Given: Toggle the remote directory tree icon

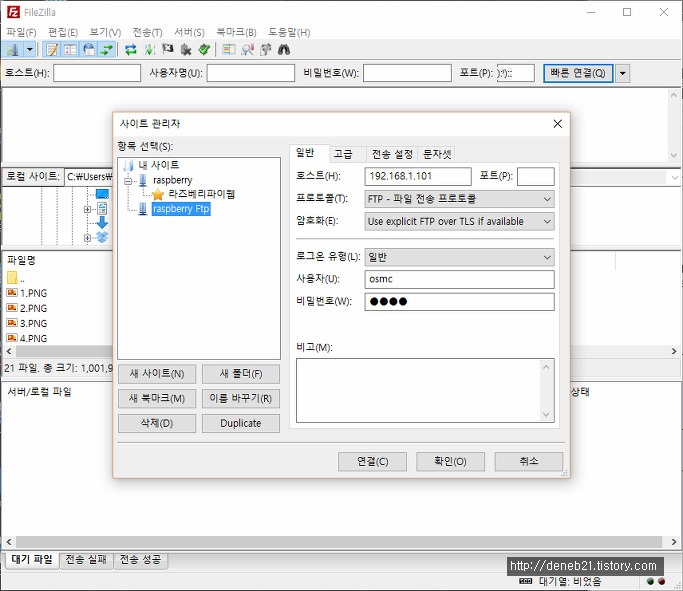Looking at the screenshot, I should coord(89,50).
